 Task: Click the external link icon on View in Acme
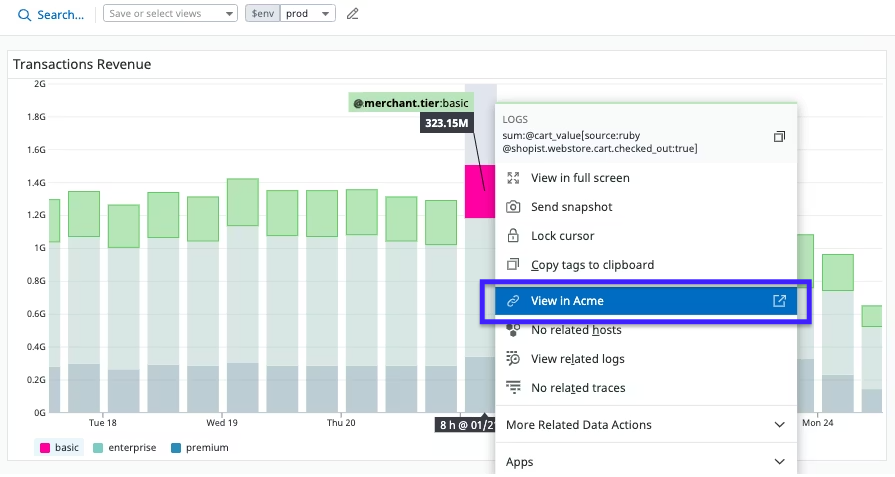coord(779,301)
